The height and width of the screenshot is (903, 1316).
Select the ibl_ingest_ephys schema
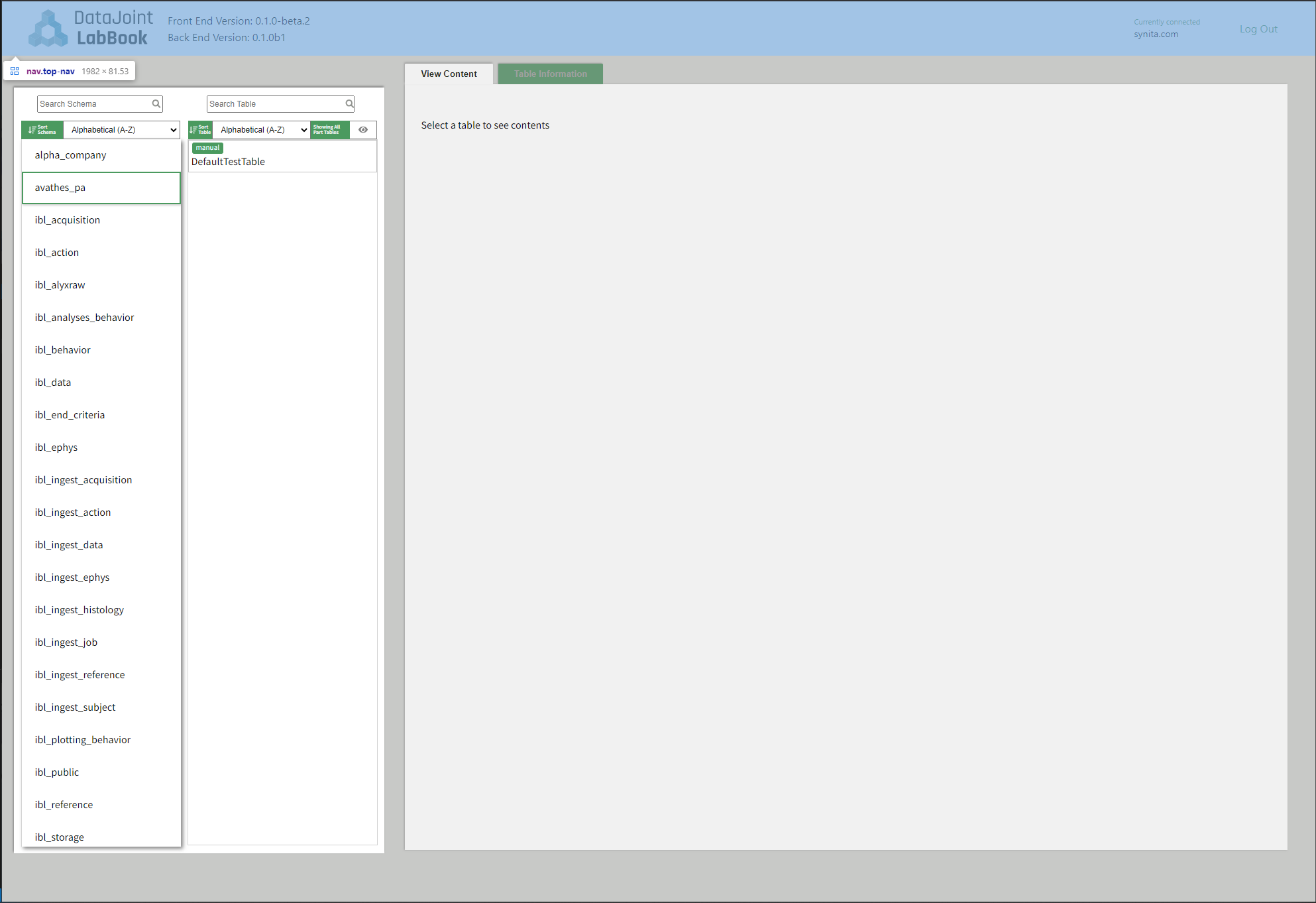tap(101, 577)
